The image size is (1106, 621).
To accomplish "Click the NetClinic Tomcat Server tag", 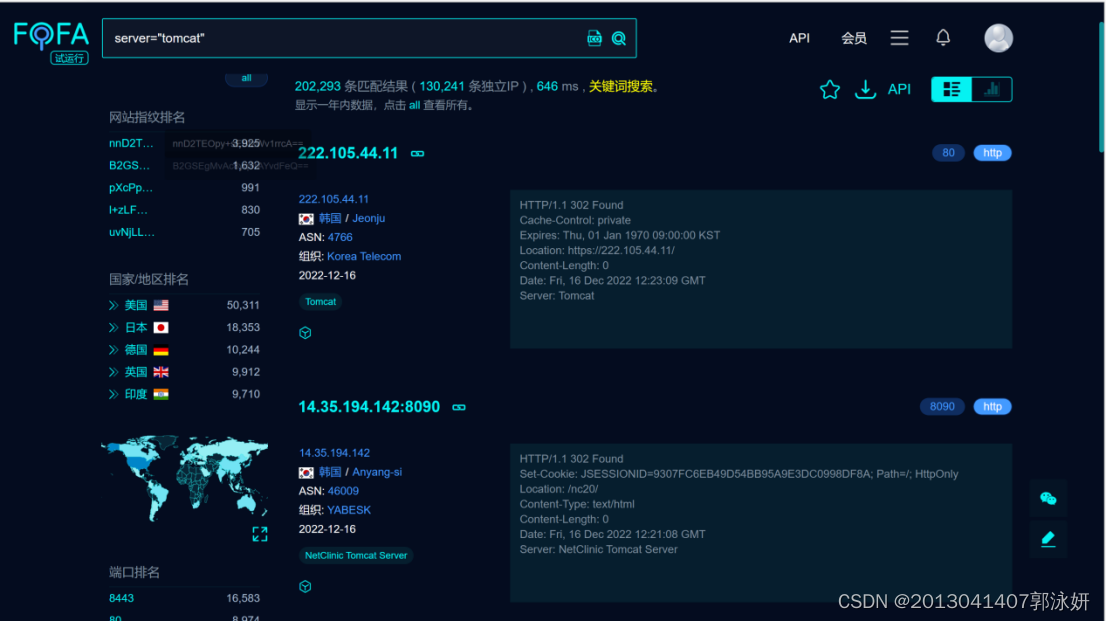I will 356,556.
